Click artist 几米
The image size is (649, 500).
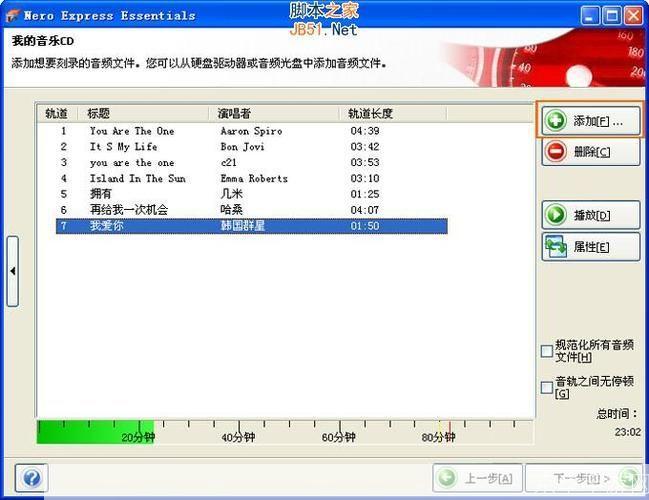click(231, 194)
